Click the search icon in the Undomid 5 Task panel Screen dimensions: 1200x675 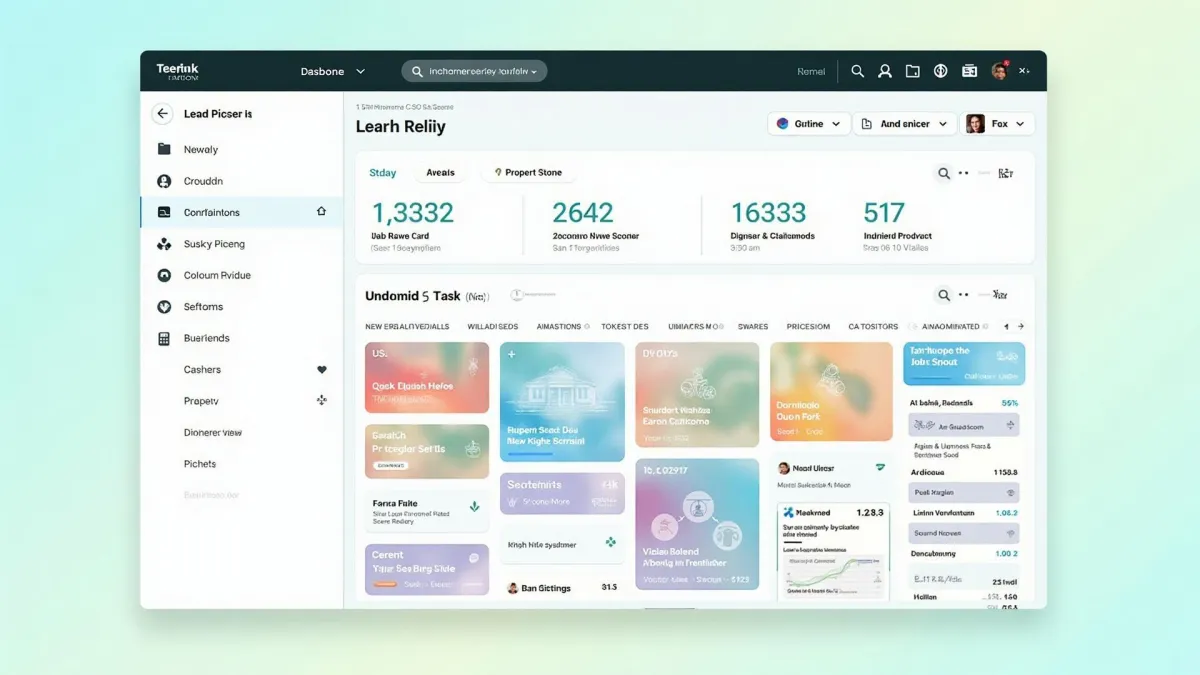(x=943, y=295)
